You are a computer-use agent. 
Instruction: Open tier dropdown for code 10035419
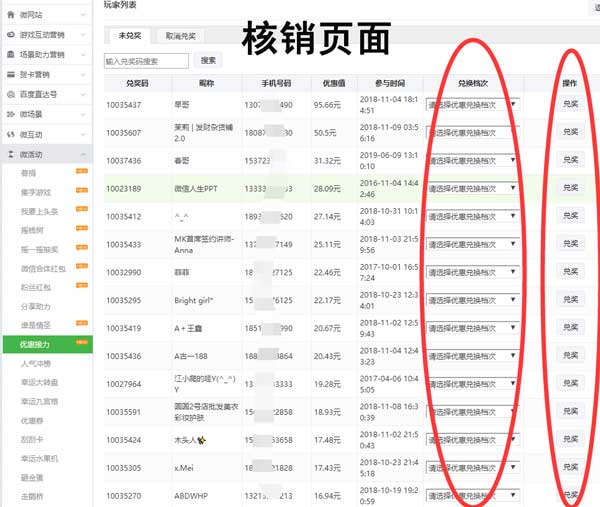coord(473,328)
